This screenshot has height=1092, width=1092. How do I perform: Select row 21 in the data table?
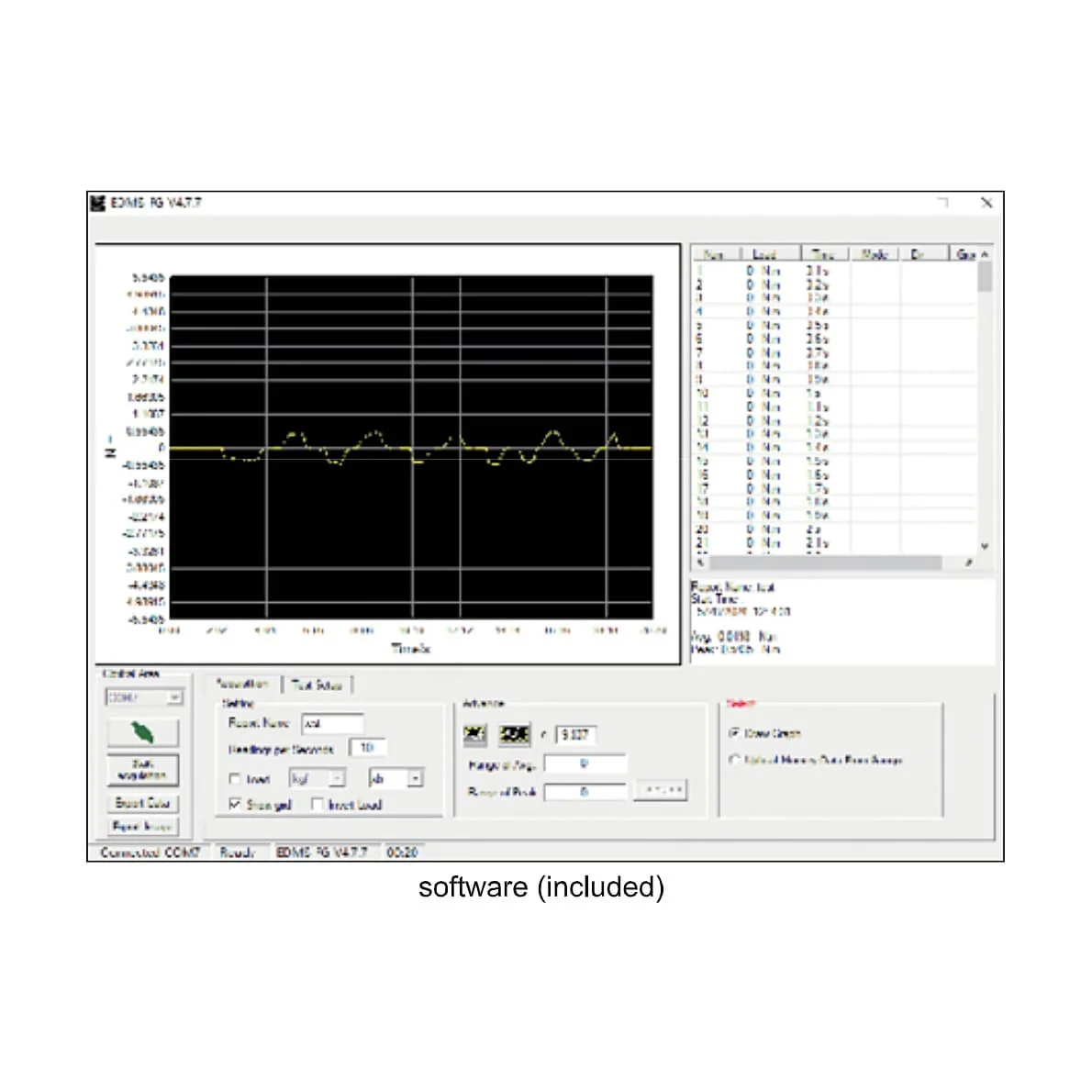tap(834, 543)
